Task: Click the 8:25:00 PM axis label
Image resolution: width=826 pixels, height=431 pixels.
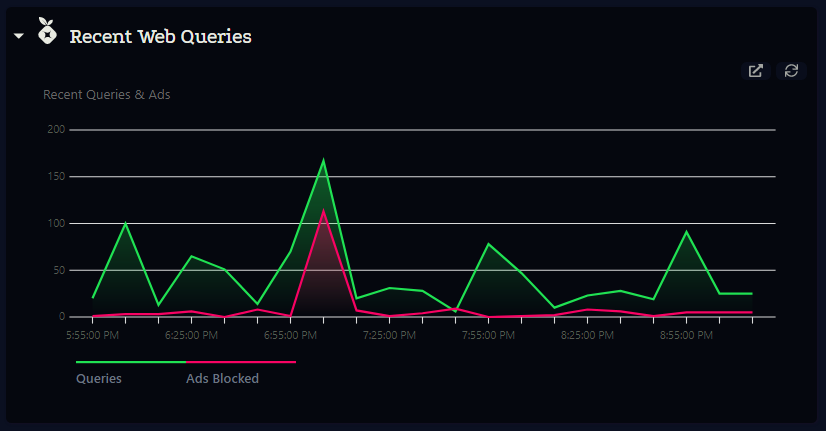Action: 587,336
